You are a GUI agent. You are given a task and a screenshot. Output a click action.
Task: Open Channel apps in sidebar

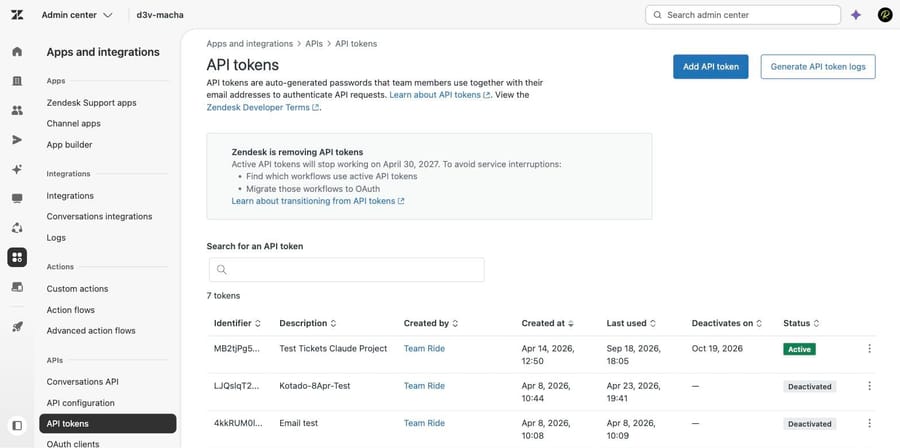tap(73, 123)
